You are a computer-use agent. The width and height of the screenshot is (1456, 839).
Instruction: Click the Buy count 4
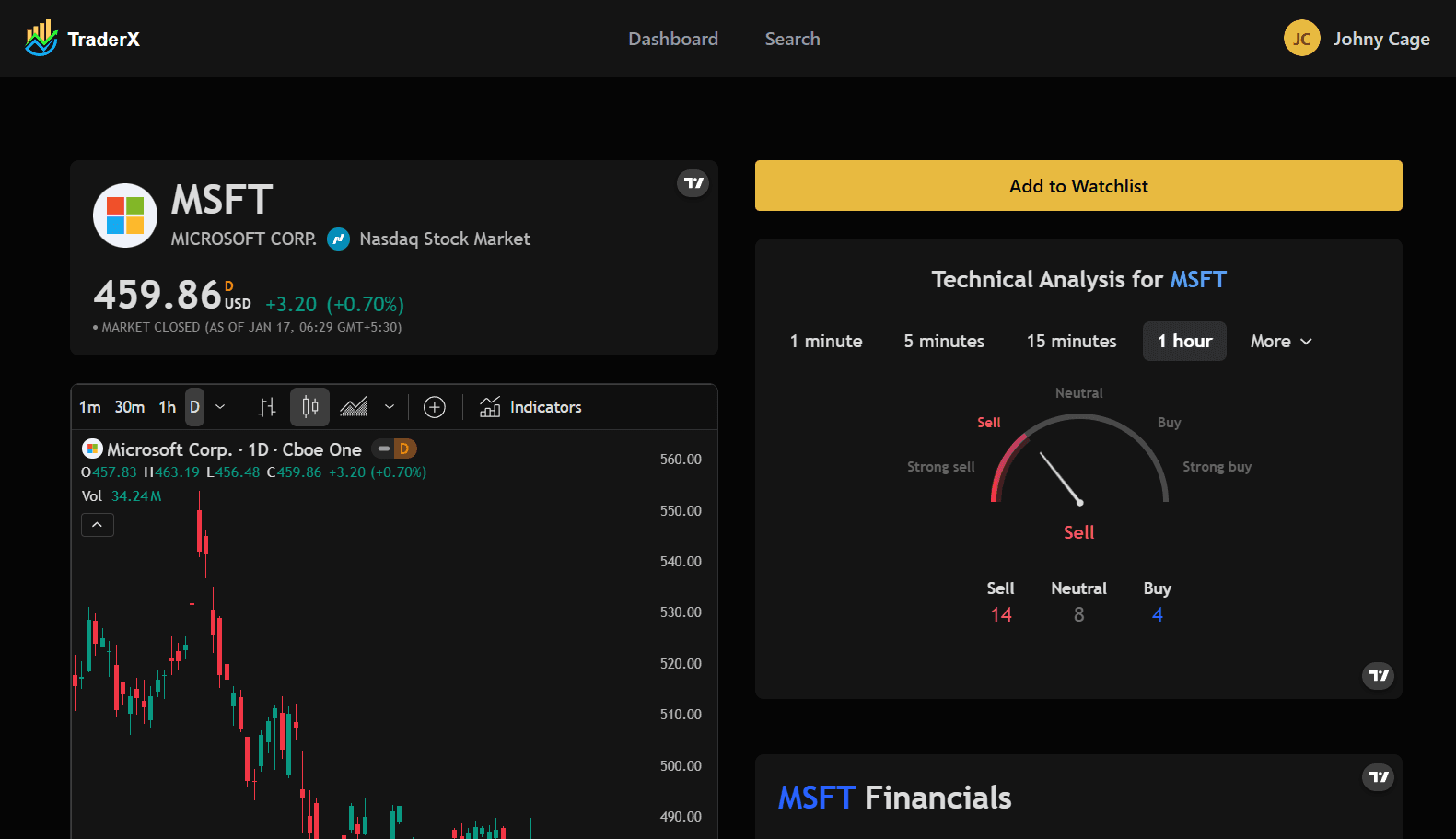(x=1157, y=615)
